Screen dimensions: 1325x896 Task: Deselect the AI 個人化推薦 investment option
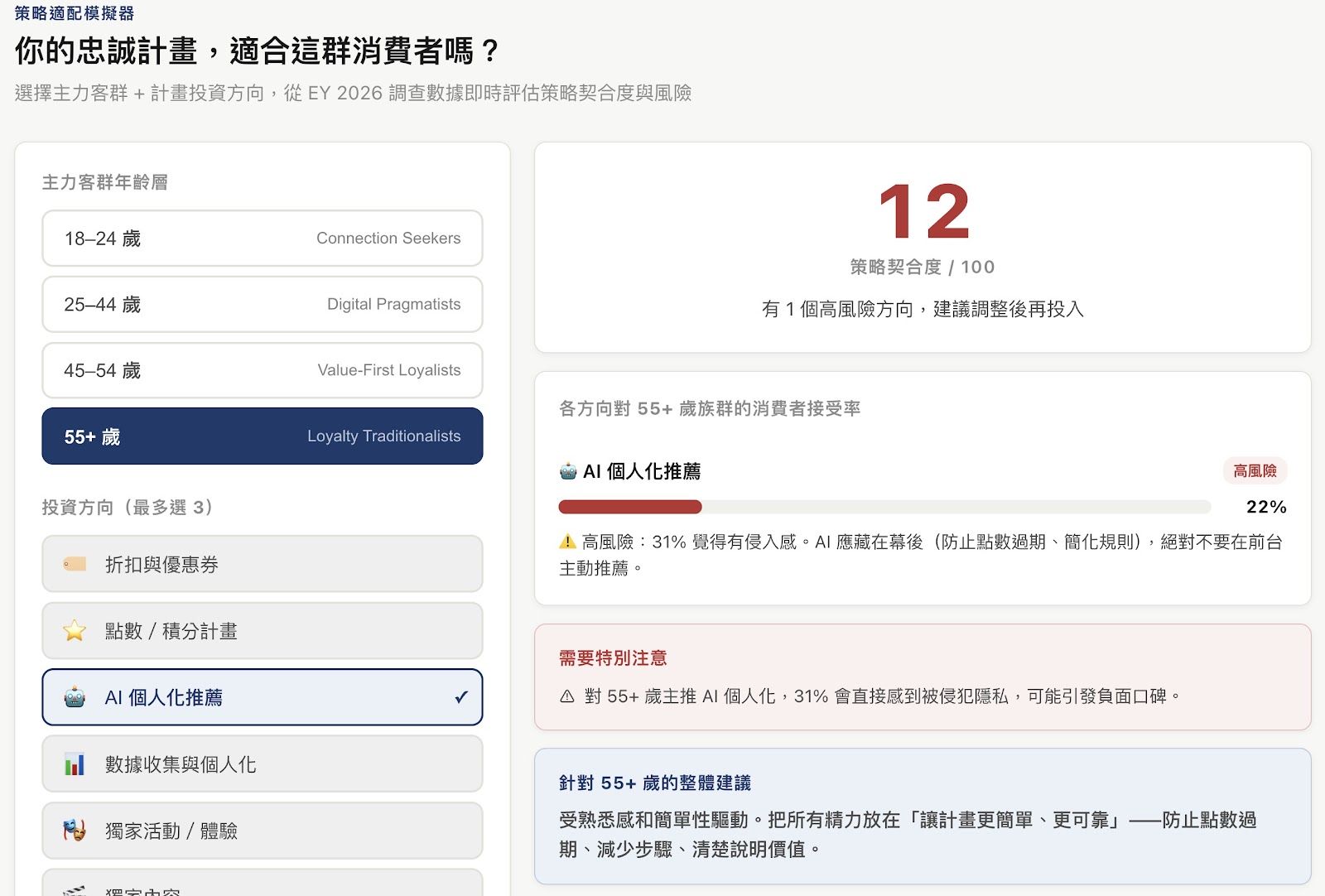click(263, 697)
